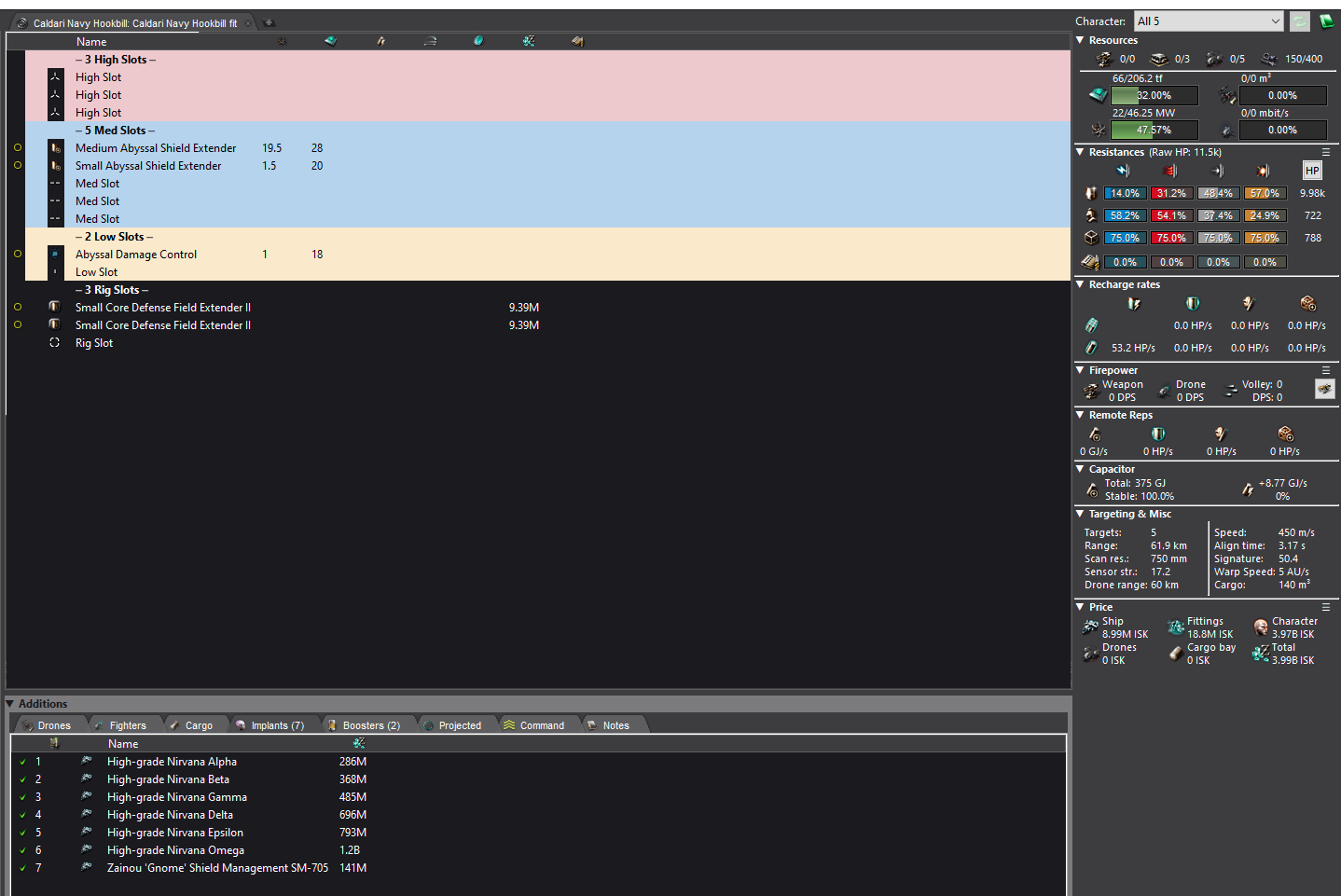Click the kinetic resistance column icon

(1218, 171)
